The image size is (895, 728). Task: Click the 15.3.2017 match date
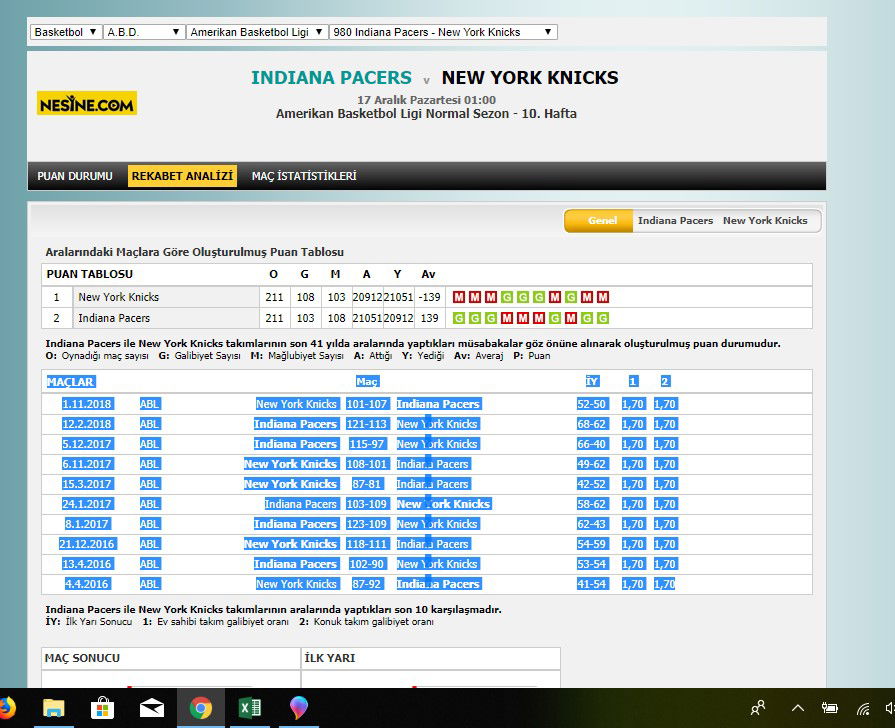click(x=87, y=484)
